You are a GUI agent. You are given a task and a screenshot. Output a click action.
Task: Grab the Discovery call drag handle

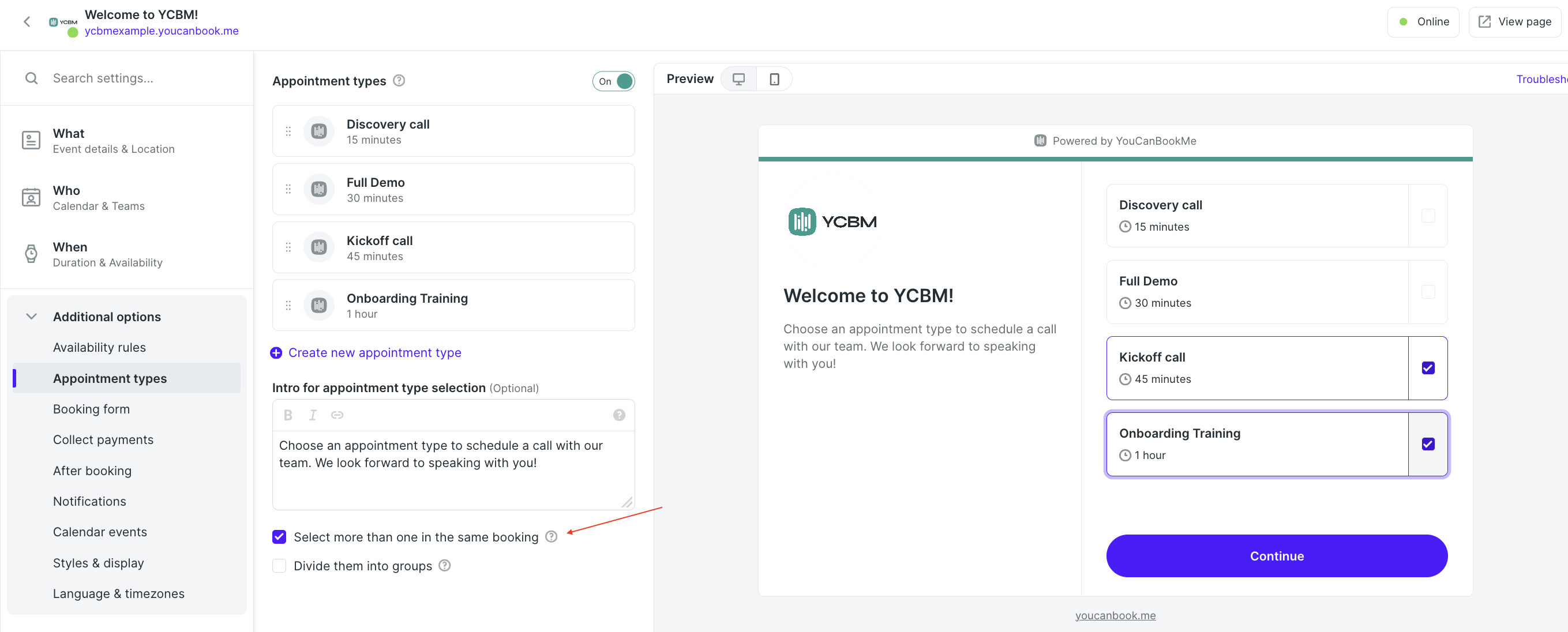[x=288, y=131]
